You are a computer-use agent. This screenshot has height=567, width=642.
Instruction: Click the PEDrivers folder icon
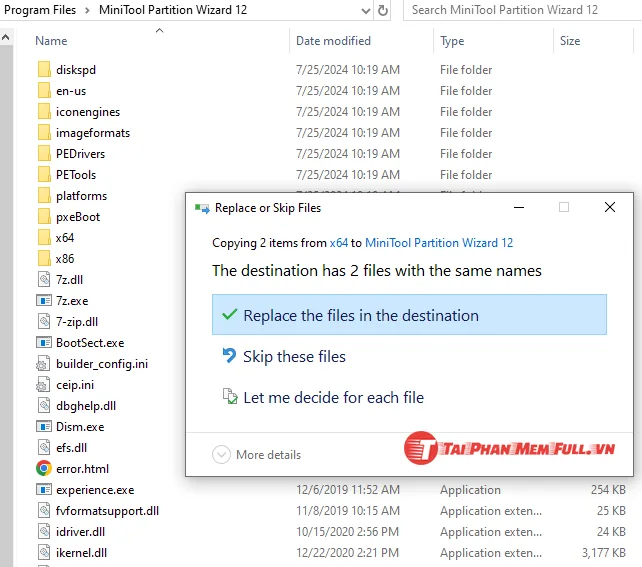click(x=44, y=154)
